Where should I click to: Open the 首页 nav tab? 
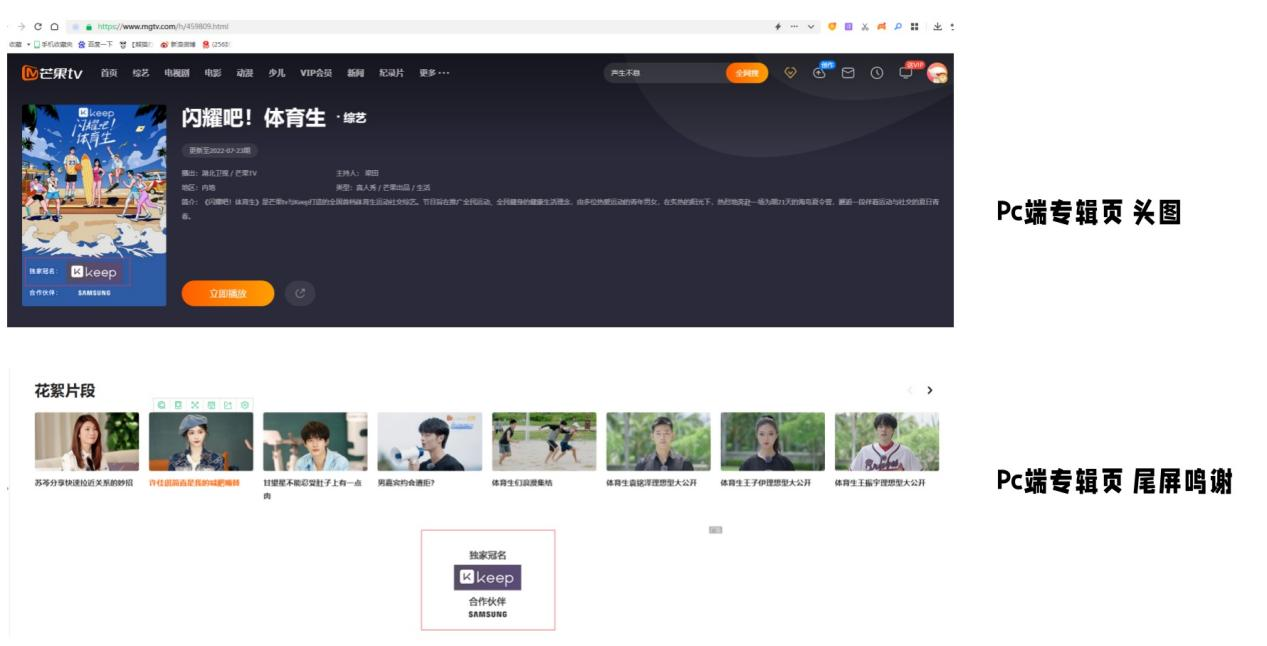(109, 73)
